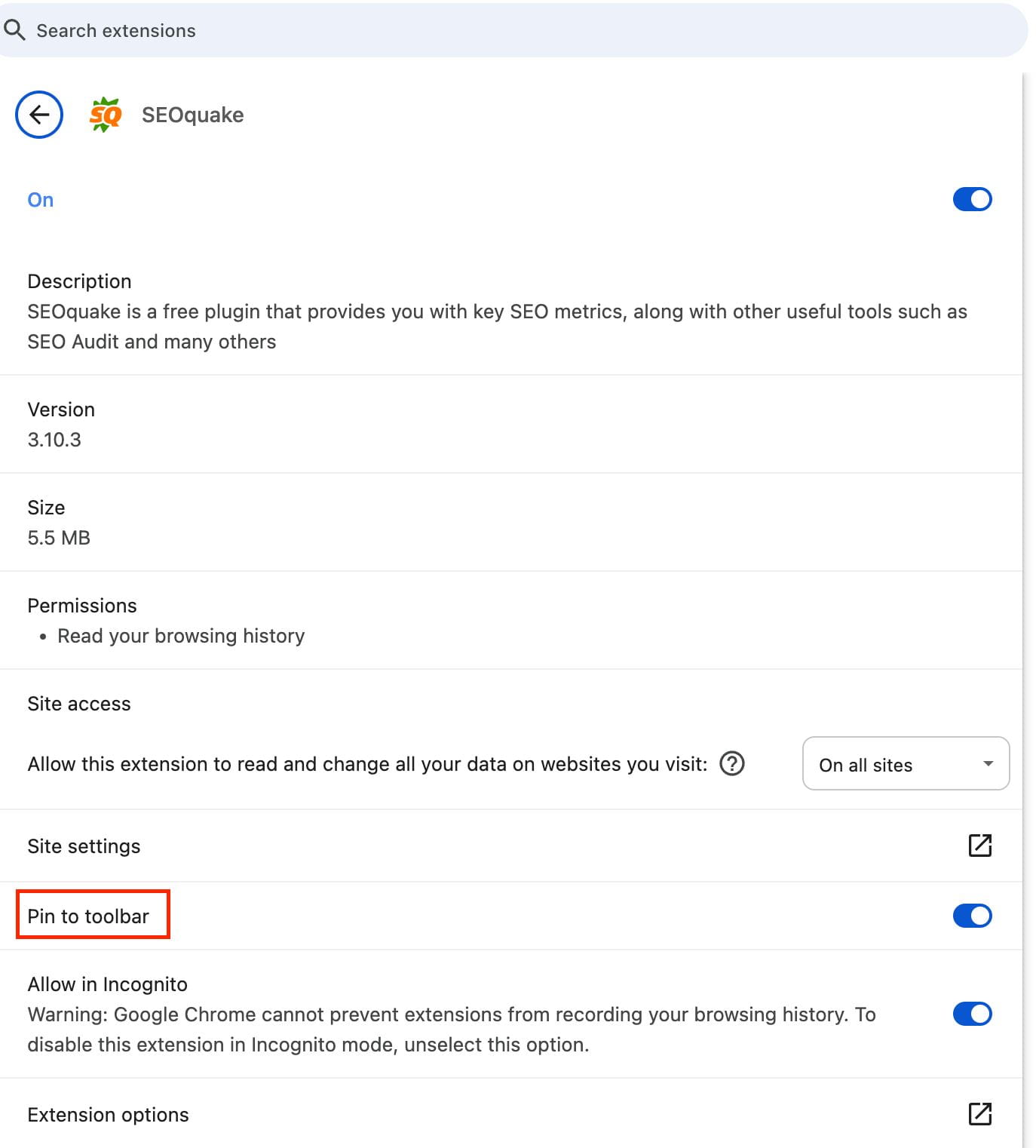
Task: Click the Permissions heading
Action: [82, 606]
